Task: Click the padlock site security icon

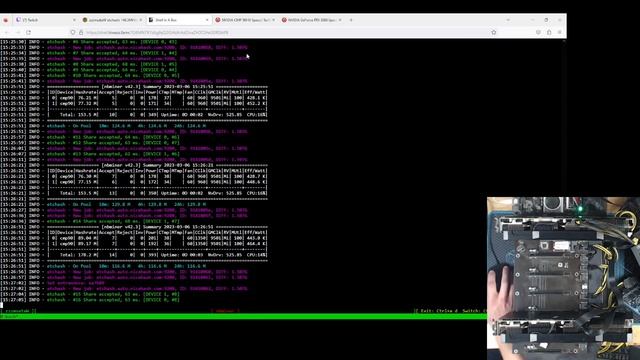Action: click(81, 32)
